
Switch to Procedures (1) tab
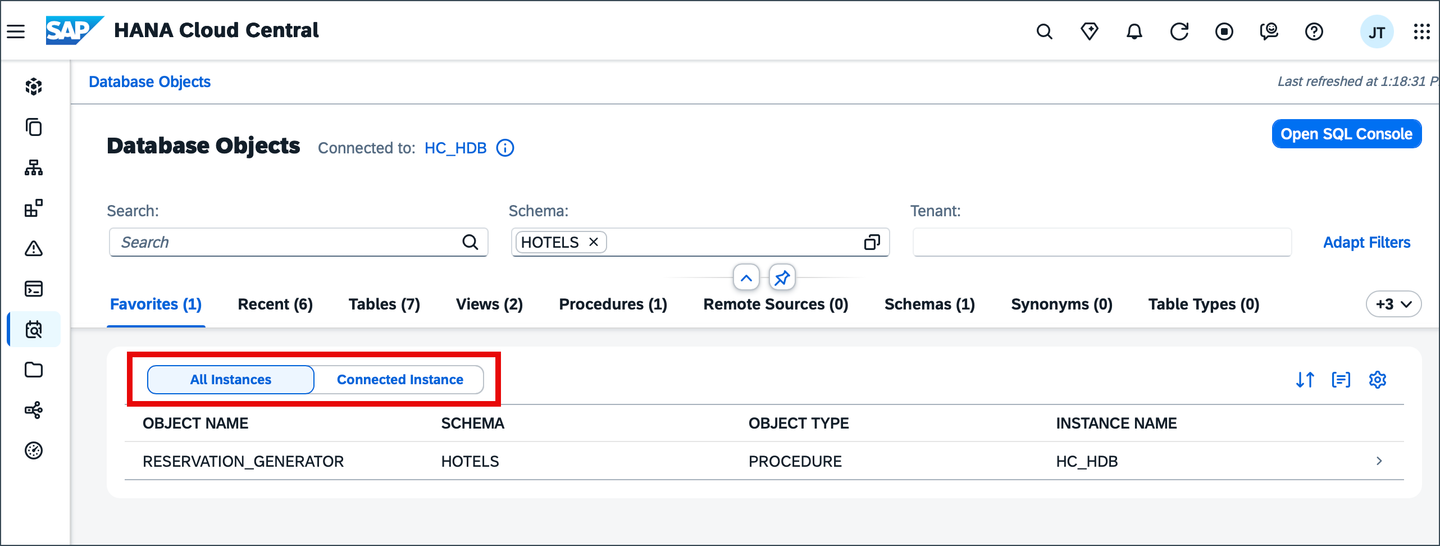[613, 304]
